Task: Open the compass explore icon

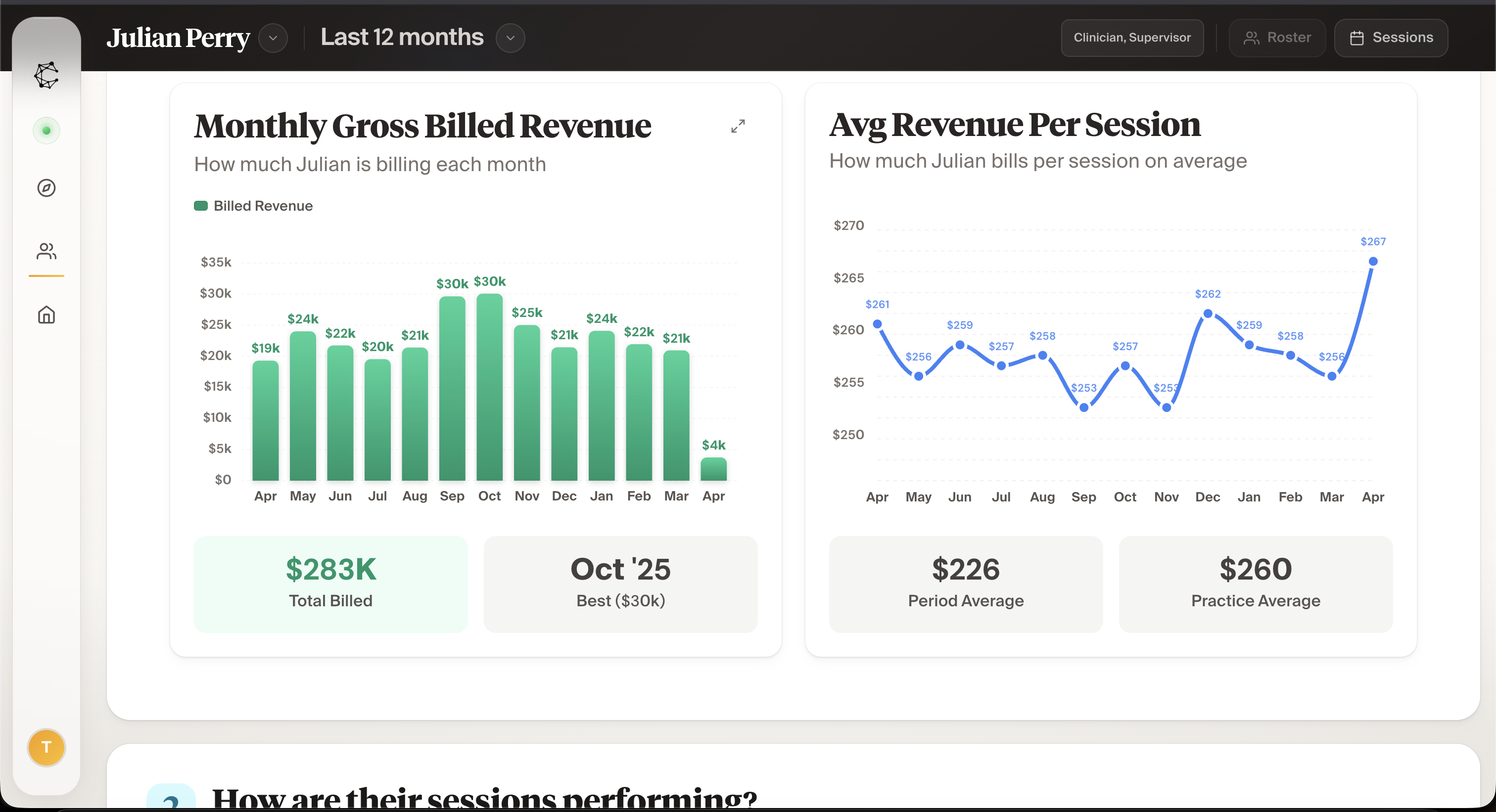Action: (x=47, y=188)
